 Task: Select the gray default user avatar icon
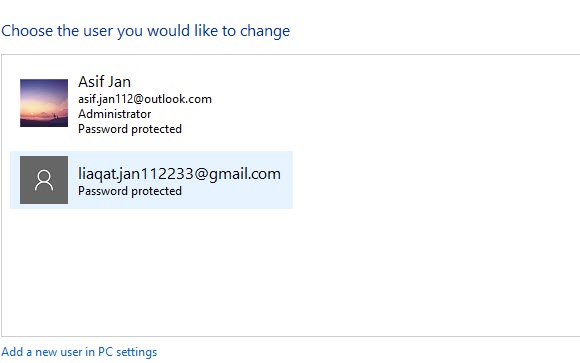click(x=44, y=180)
